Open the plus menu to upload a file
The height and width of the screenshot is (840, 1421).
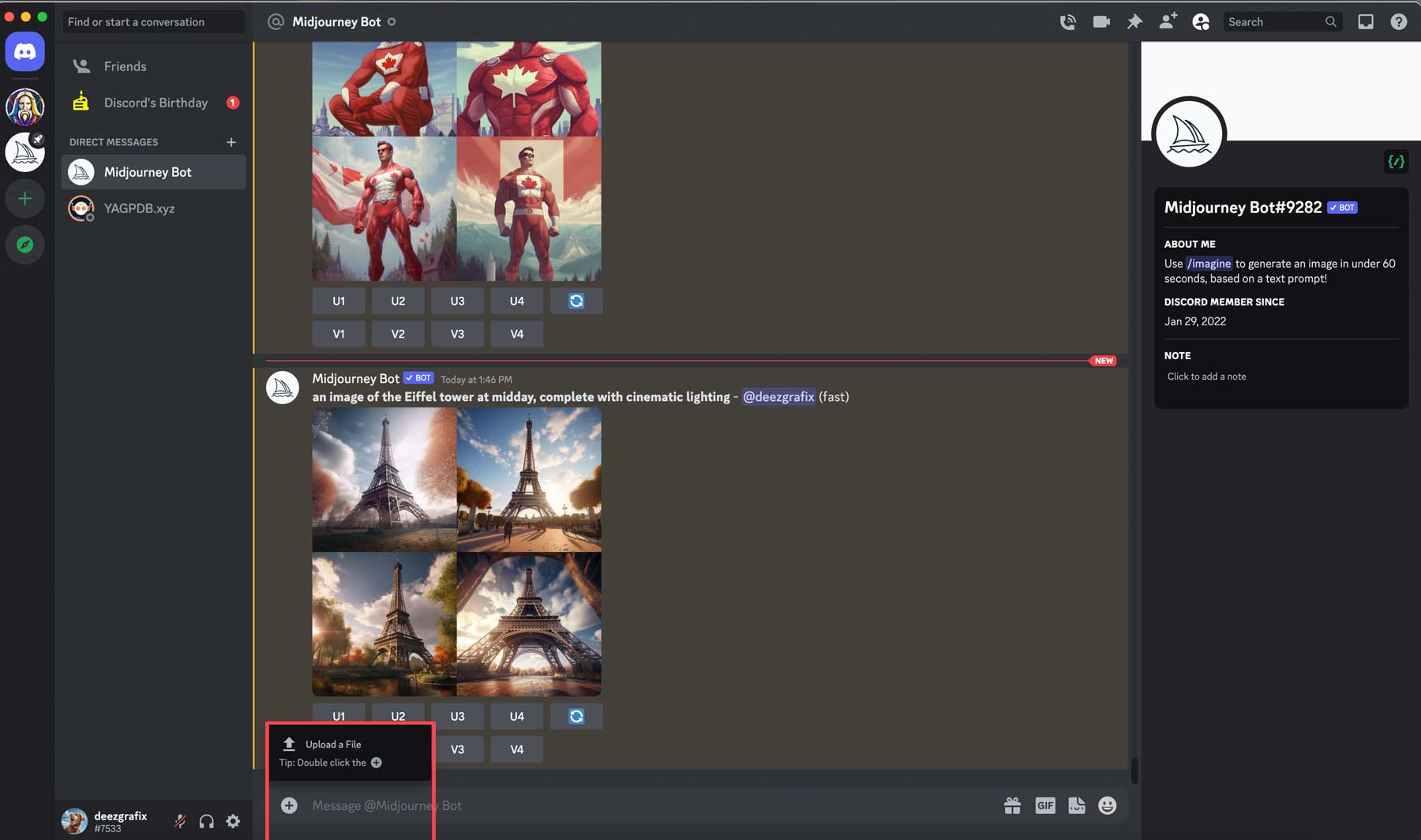[x=289, y=805]
